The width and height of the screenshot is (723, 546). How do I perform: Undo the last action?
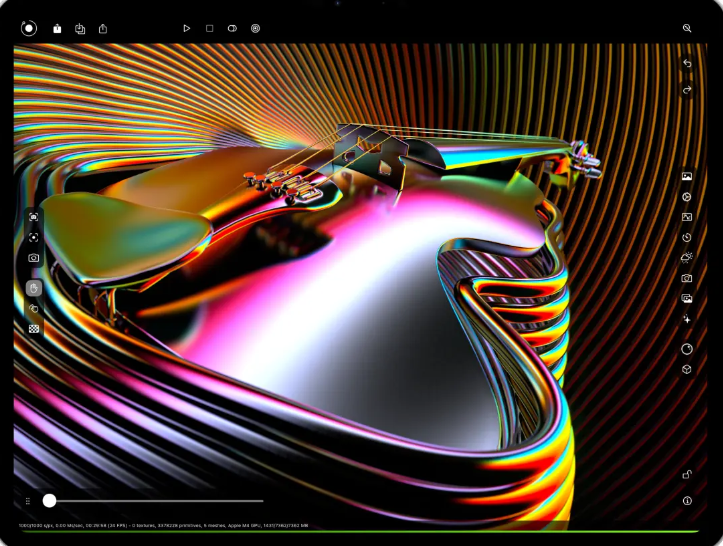687,63
